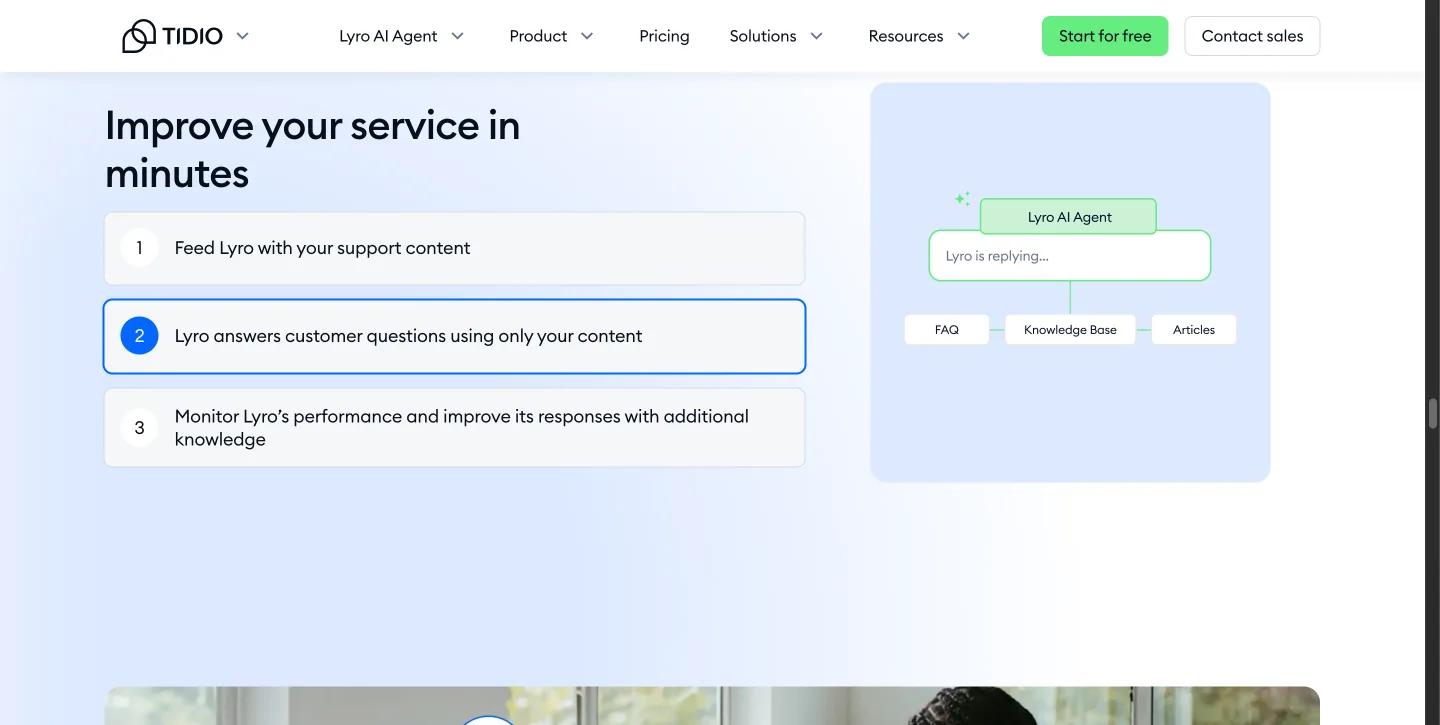1440x725 pixels.
Task: Click the FAQ chip in illustration
Action: (947, 330)
